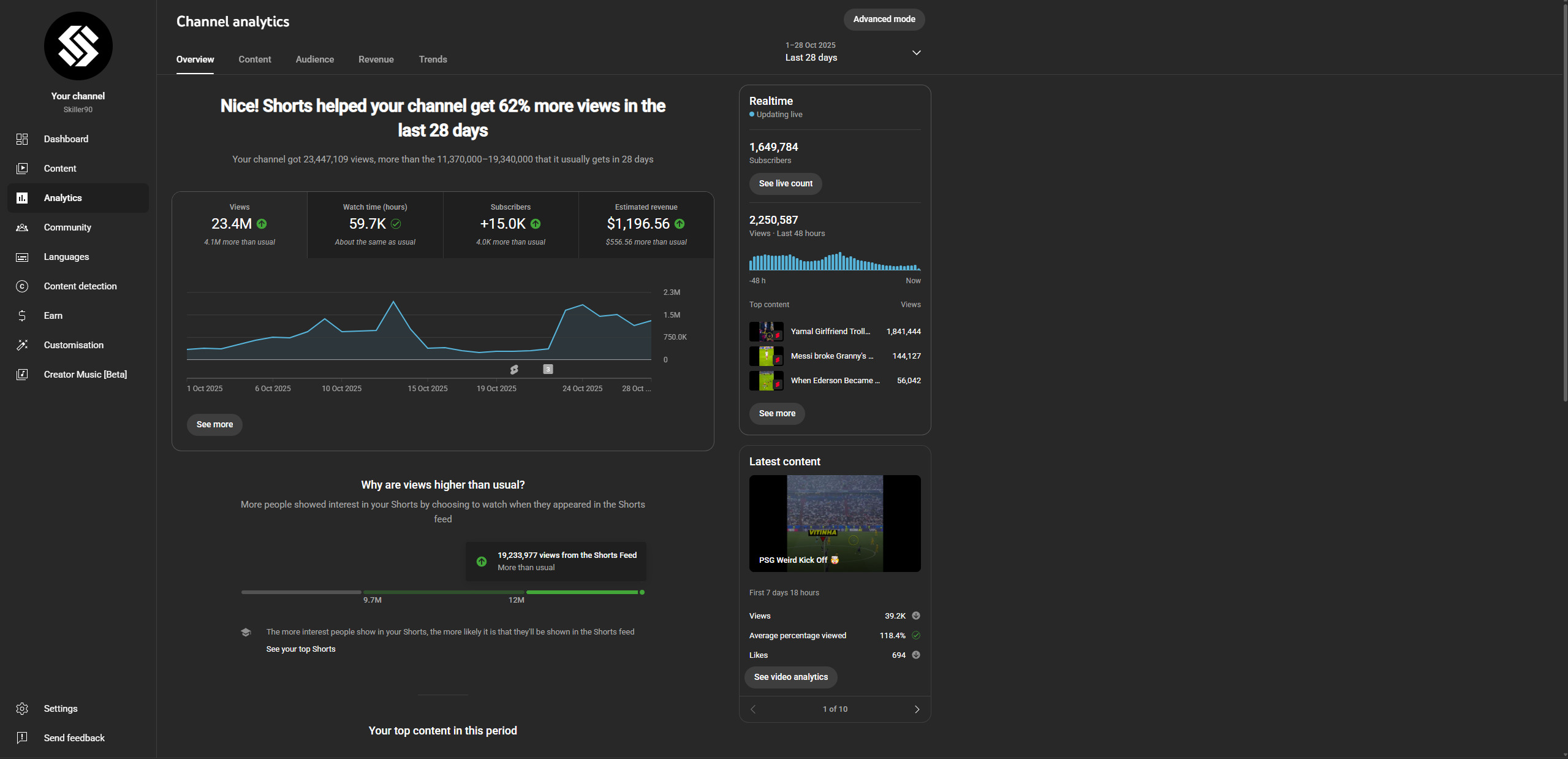Click the Earn dollar sign icon
Image resolution: width=1568 pixels, height=759 pixels.
[22, 316]
